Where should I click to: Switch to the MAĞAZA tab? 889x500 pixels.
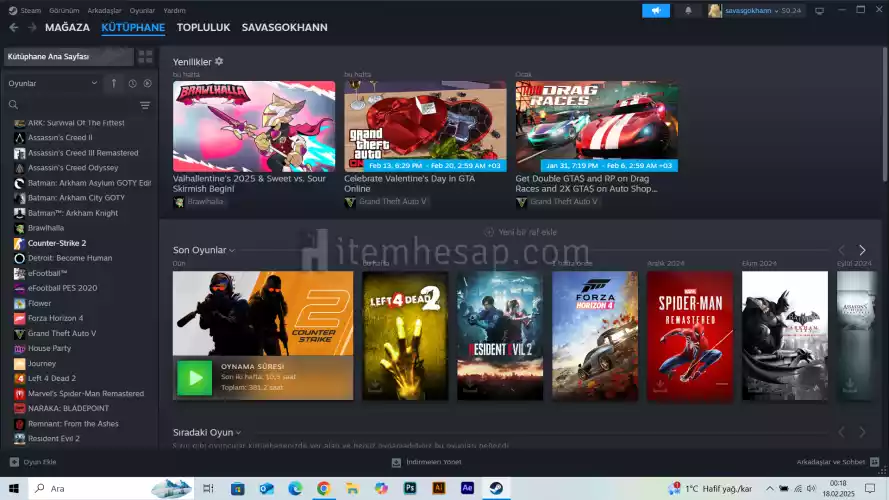(x=67, y=28)
